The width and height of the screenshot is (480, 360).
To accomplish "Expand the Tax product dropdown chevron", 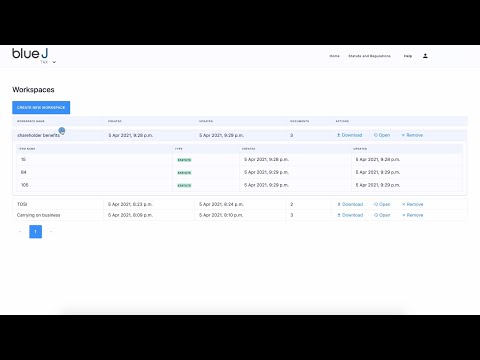I will (x=54, y=62).
